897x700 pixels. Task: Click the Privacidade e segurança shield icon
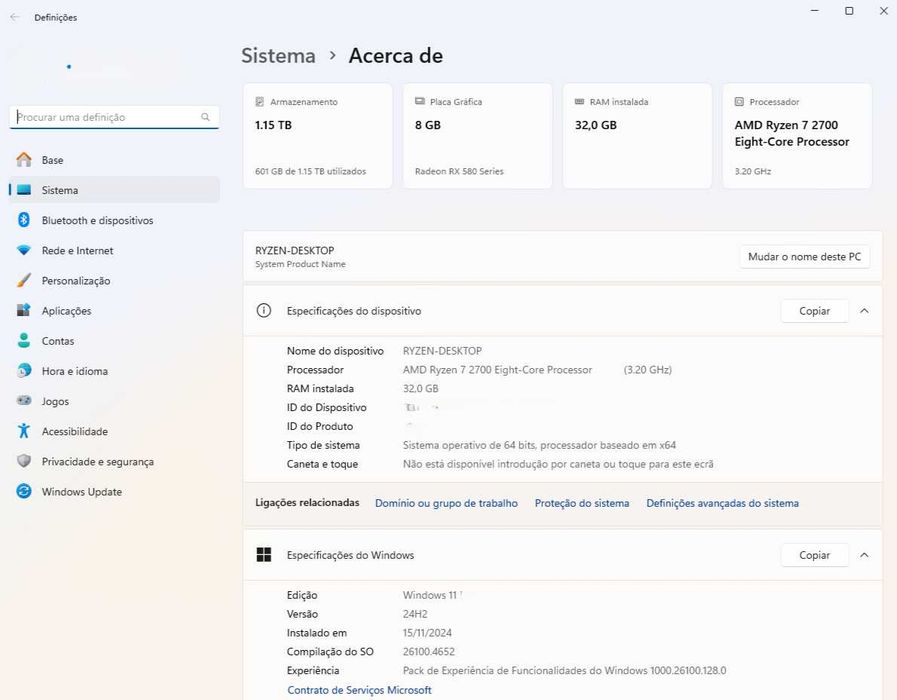point(24,461)
